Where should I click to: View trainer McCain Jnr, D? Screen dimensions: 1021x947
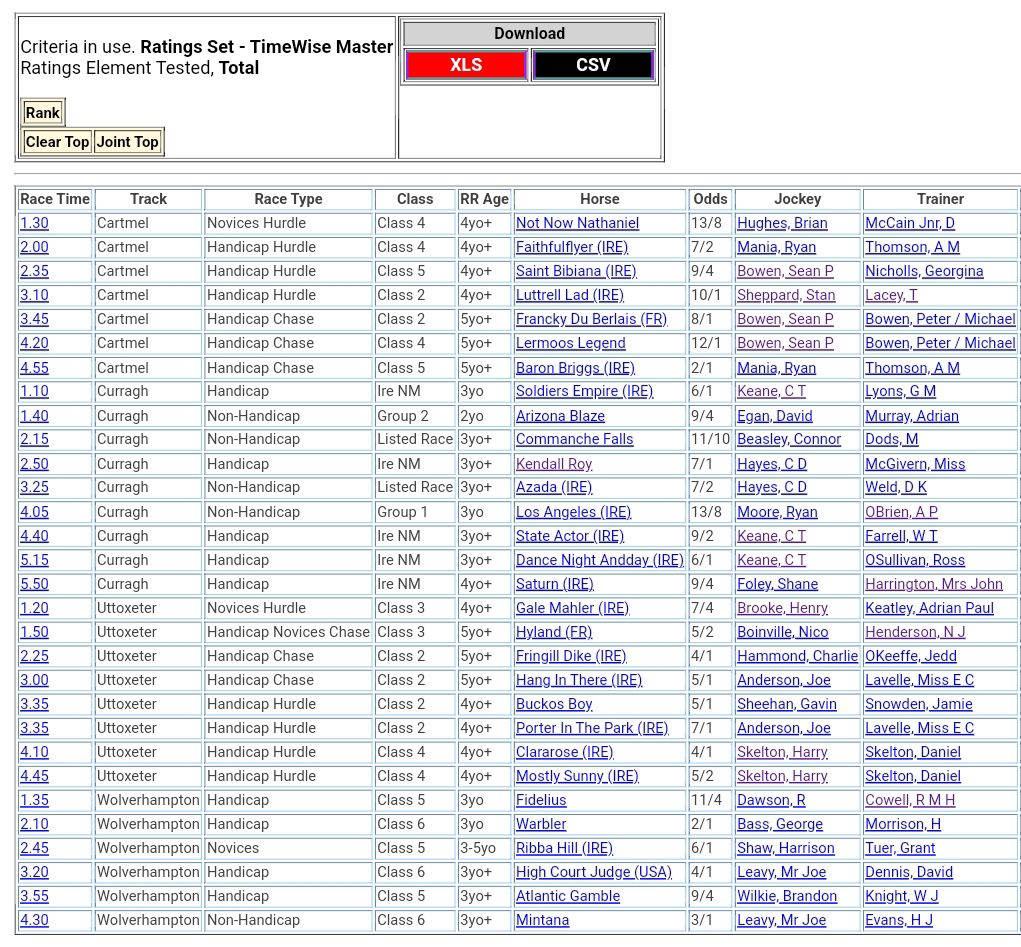click(x=909, y=223)
